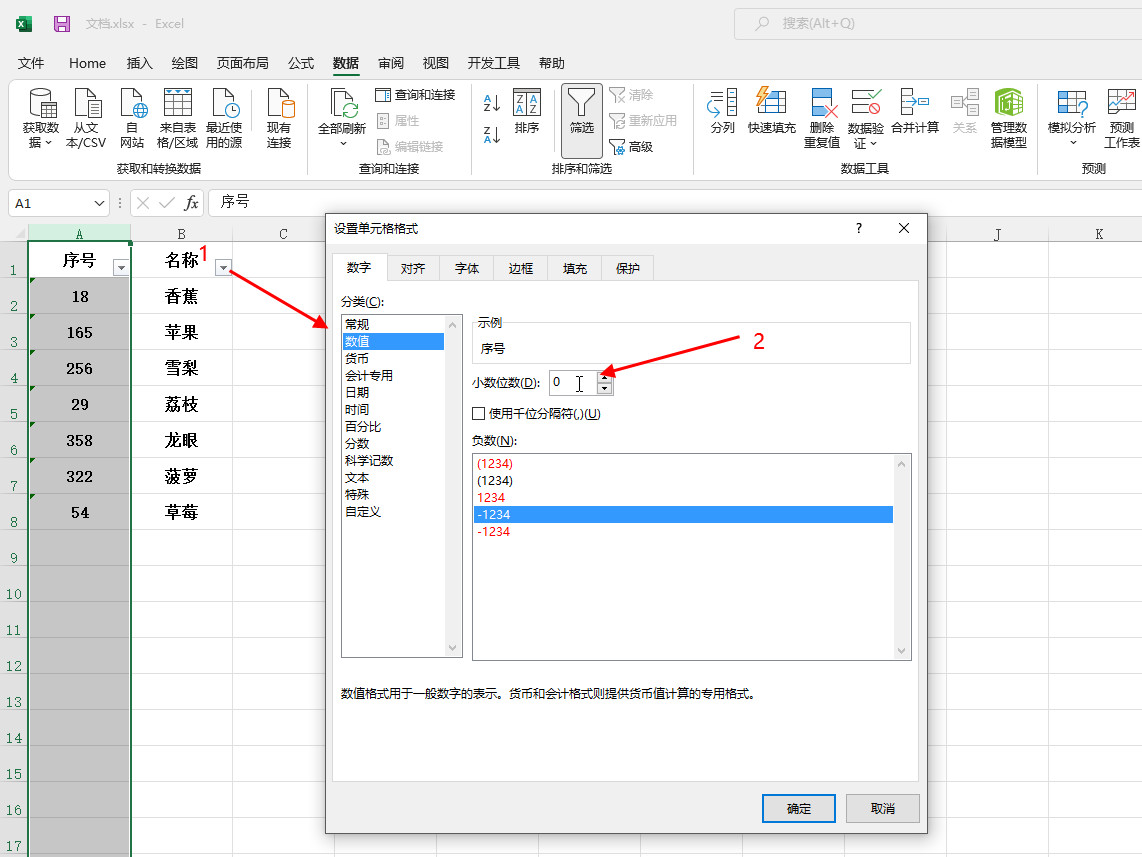
Task: Switch to the Home ribbon tab
Action: click(x=87, y=63)
